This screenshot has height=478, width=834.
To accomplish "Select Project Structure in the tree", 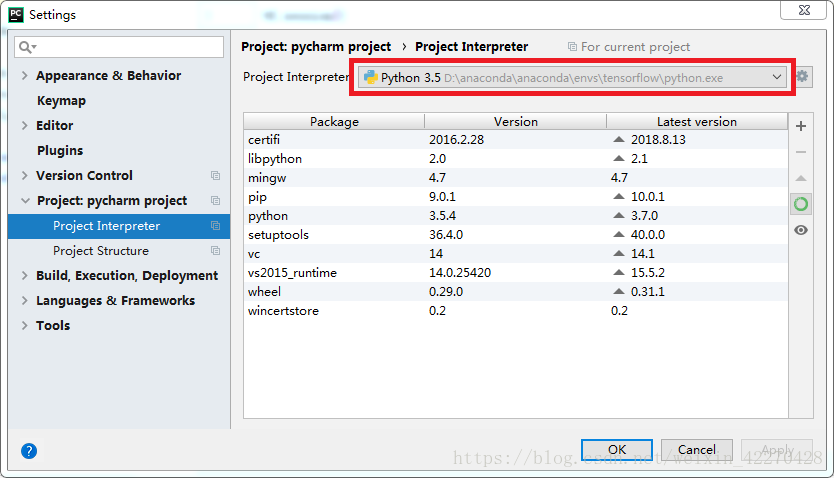I will (x=101, y=250).
